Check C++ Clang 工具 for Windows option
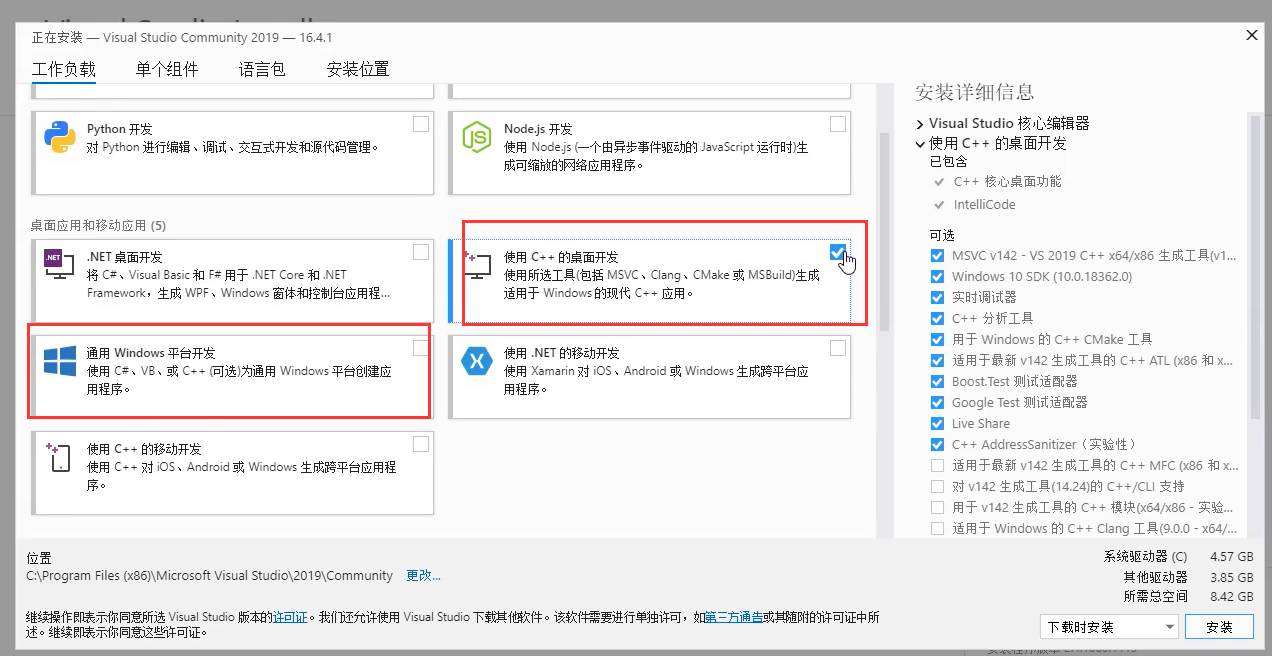This screenshot has width=1272, height=656. (x=937, y=528)
